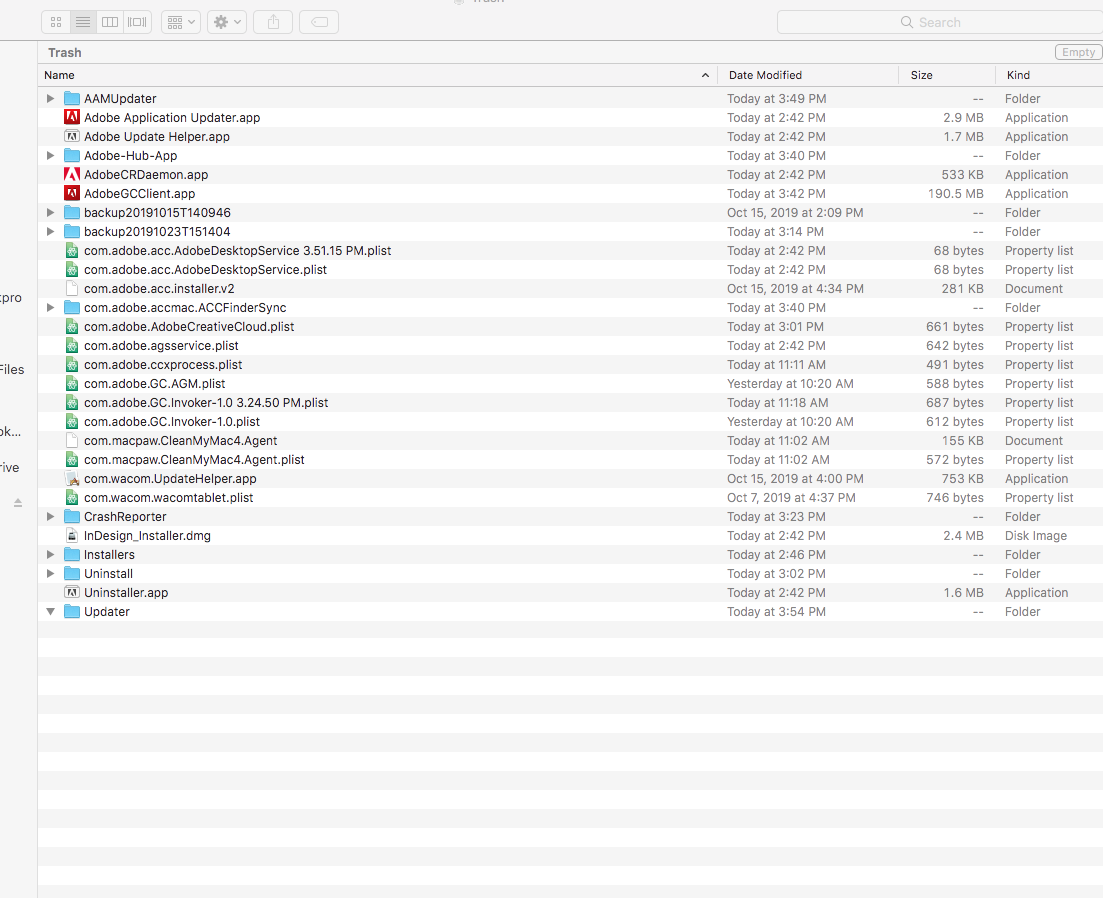
Task: Click the Trash path bar title
Action: (65, 53)
